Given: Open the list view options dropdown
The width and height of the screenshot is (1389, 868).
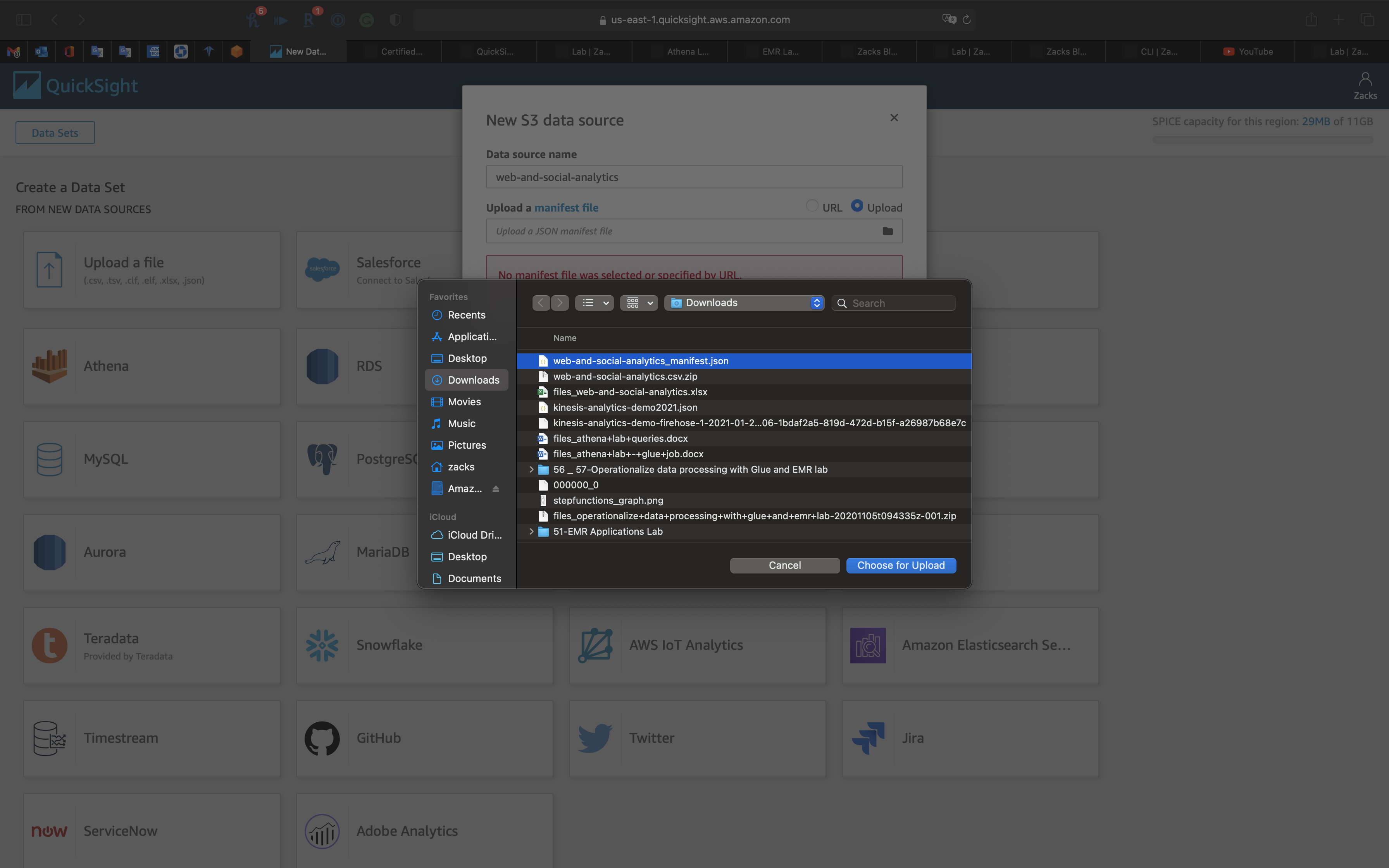Looking at the screenshot, I should pos(595,303).
